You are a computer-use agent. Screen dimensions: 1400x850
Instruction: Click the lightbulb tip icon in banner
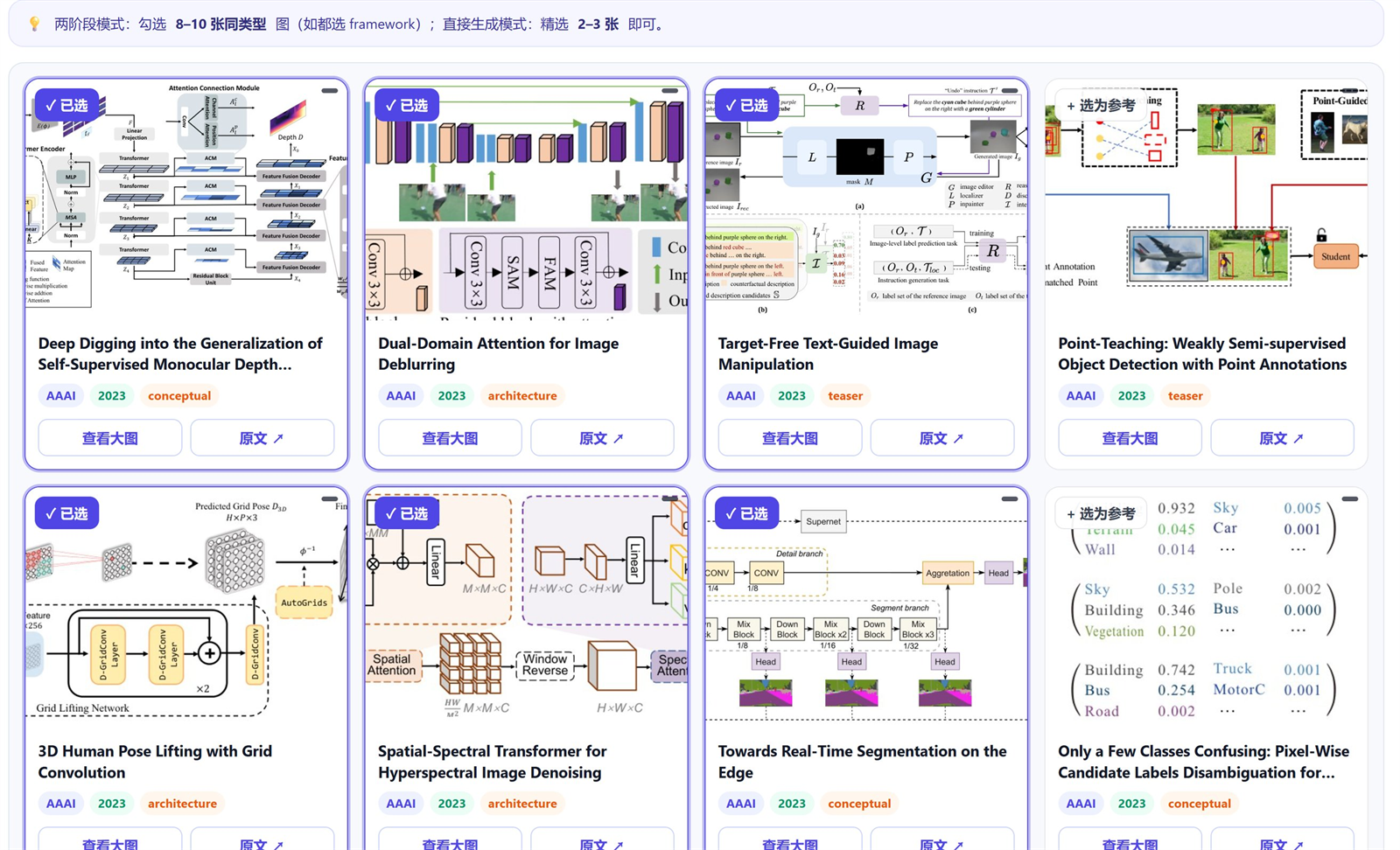coord(34,24)
